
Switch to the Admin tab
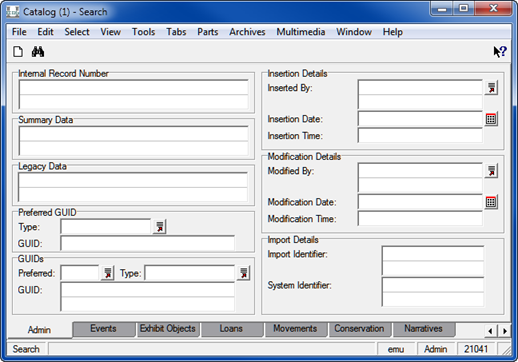click(39, 330)
